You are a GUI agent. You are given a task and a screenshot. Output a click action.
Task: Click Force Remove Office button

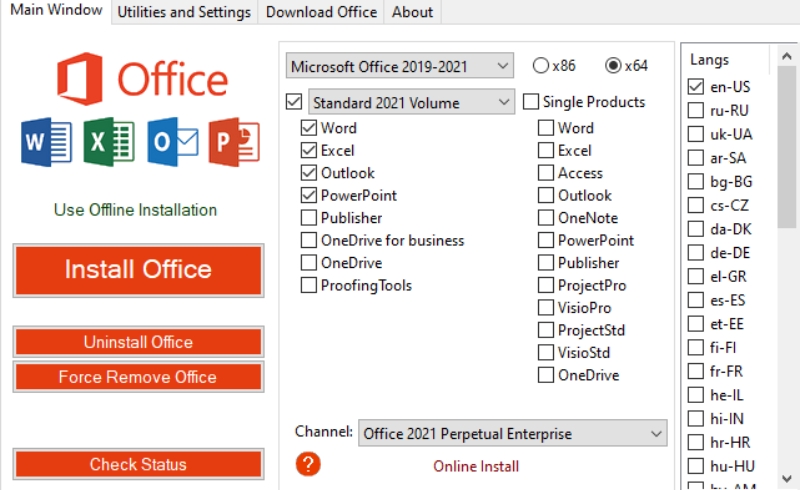point(138,377)
